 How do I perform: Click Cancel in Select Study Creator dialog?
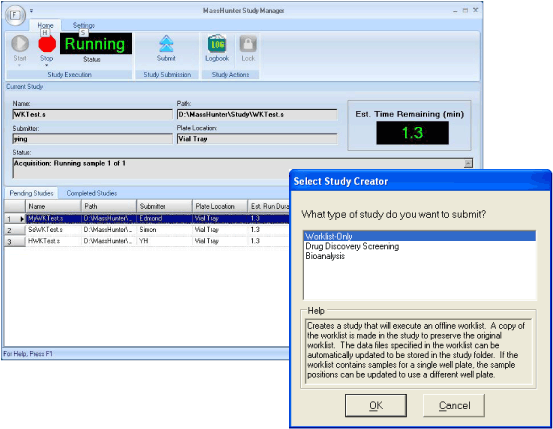454,405
